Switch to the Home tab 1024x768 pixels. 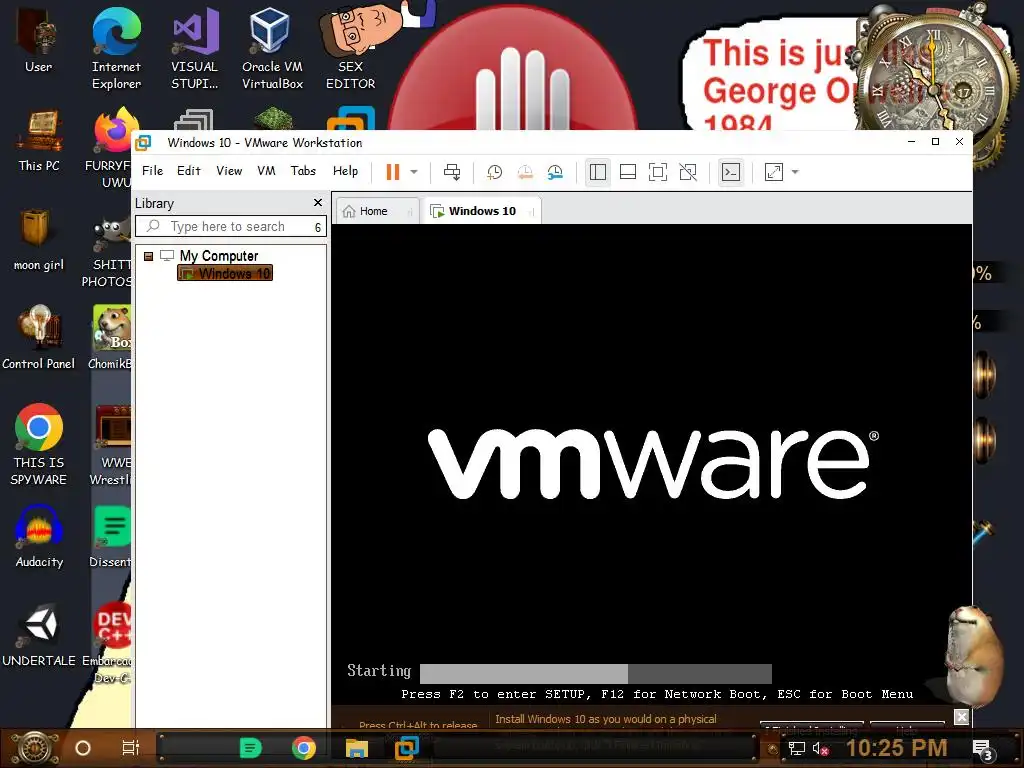(377, 211)
